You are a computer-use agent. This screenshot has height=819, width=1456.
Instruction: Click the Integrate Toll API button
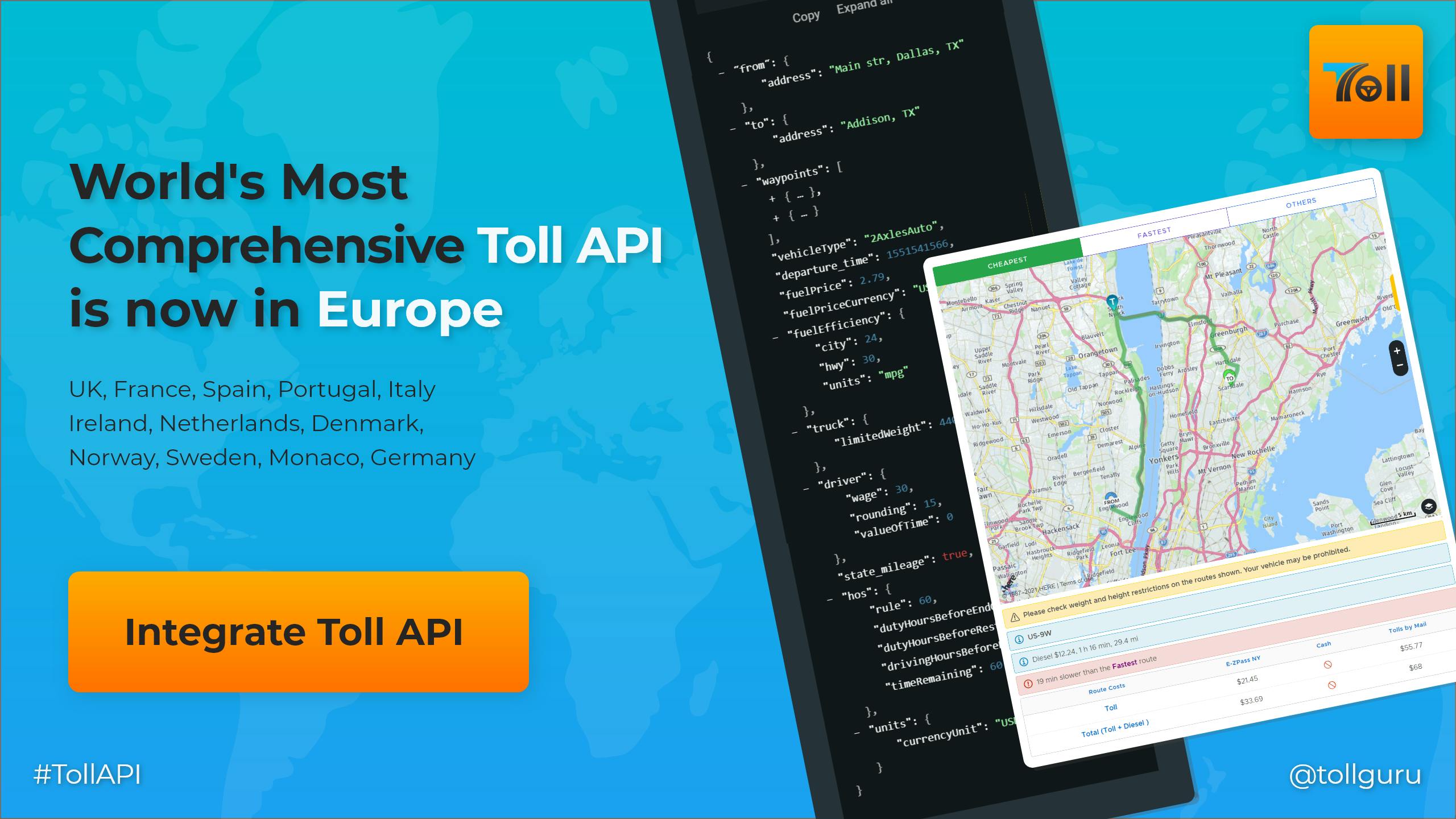pos(299,632)
